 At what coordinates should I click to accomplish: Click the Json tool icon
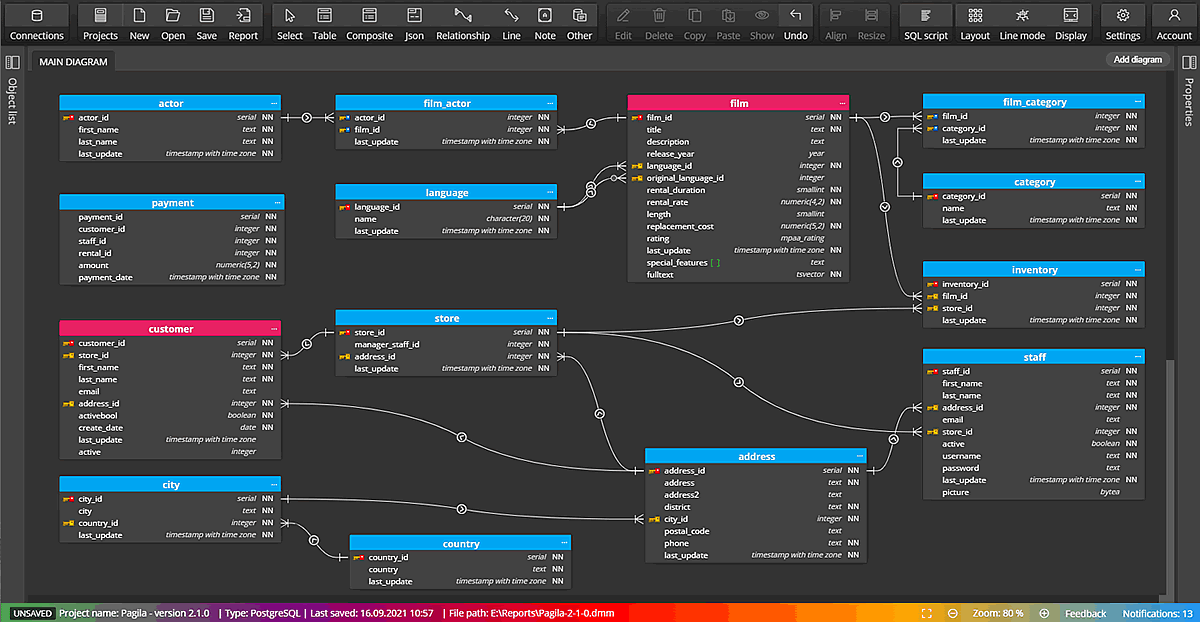click(x=414, y=16)
